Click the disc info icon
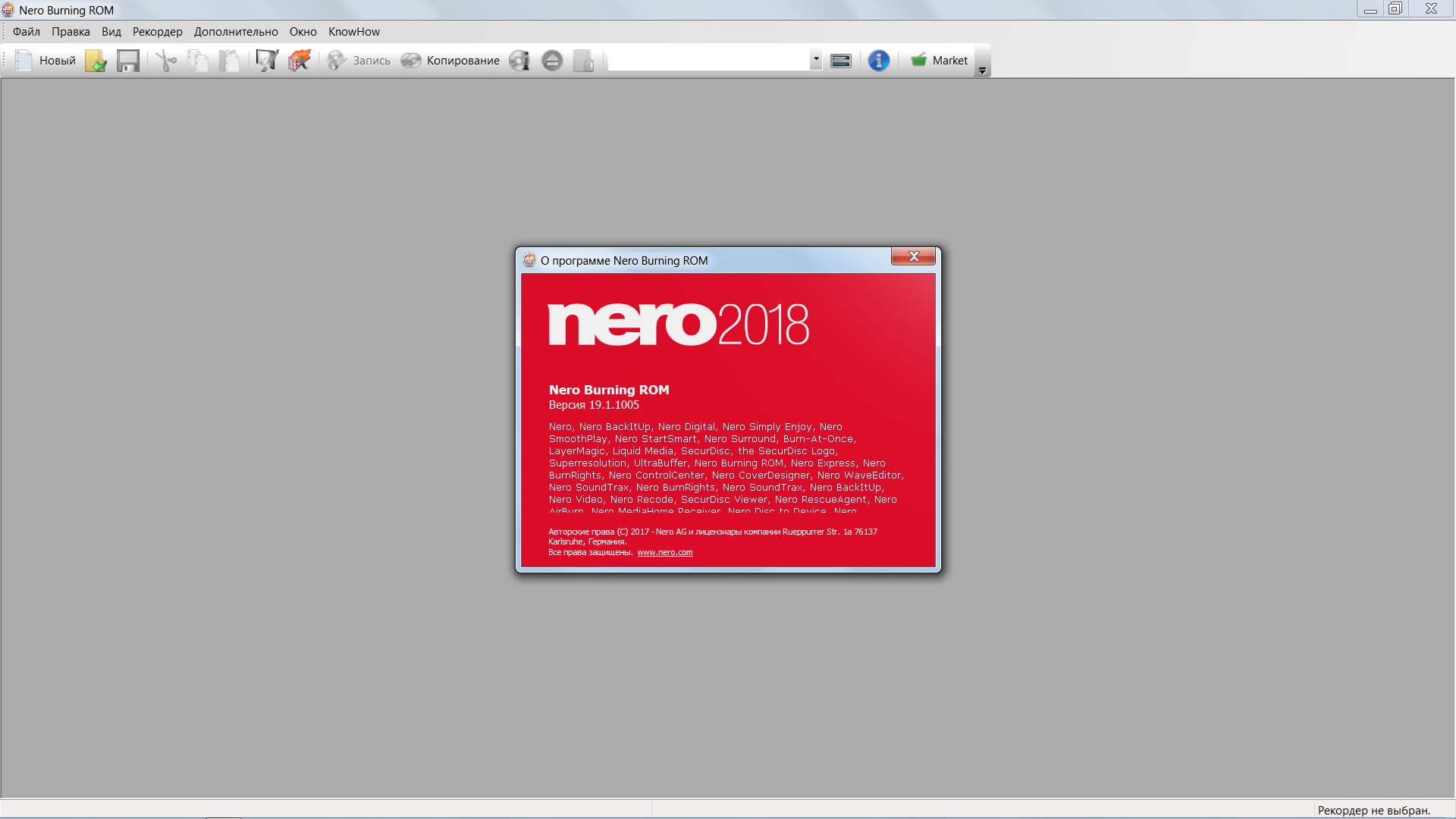 519,61
